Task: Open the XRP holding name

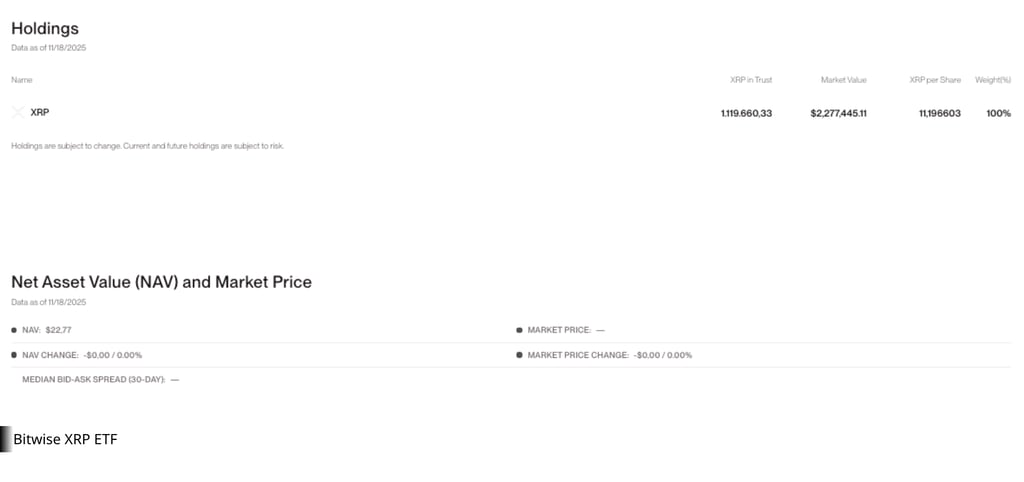Action: pos(40,113)
